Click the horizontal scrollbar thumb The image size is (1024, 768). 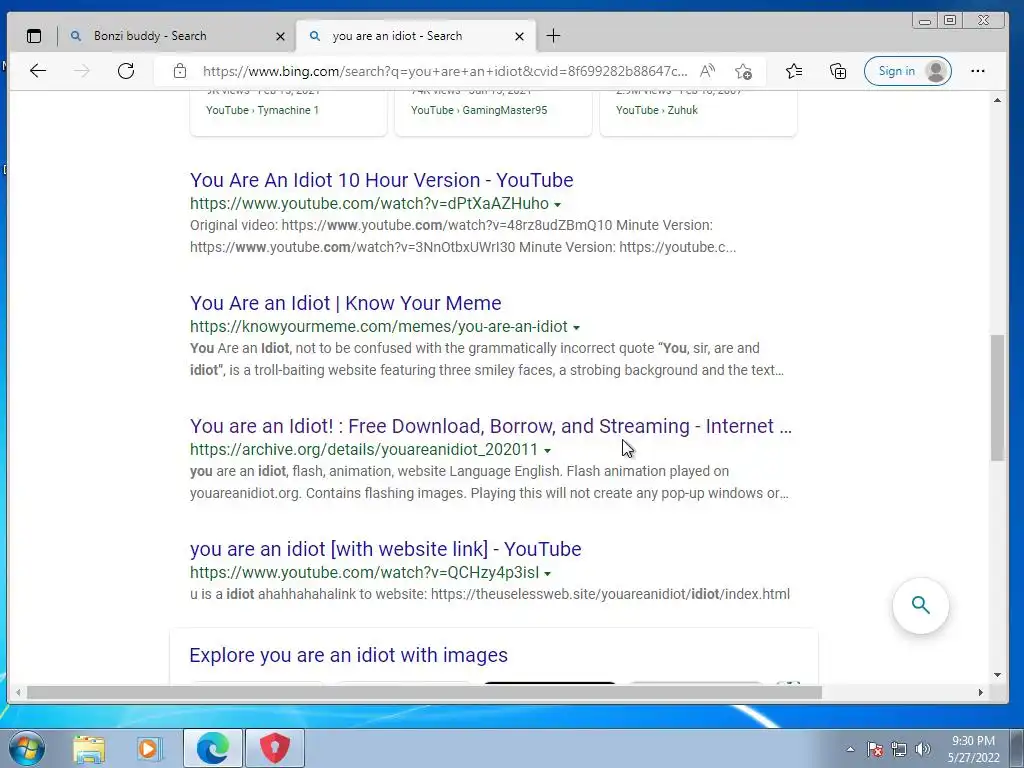[424, 692]
